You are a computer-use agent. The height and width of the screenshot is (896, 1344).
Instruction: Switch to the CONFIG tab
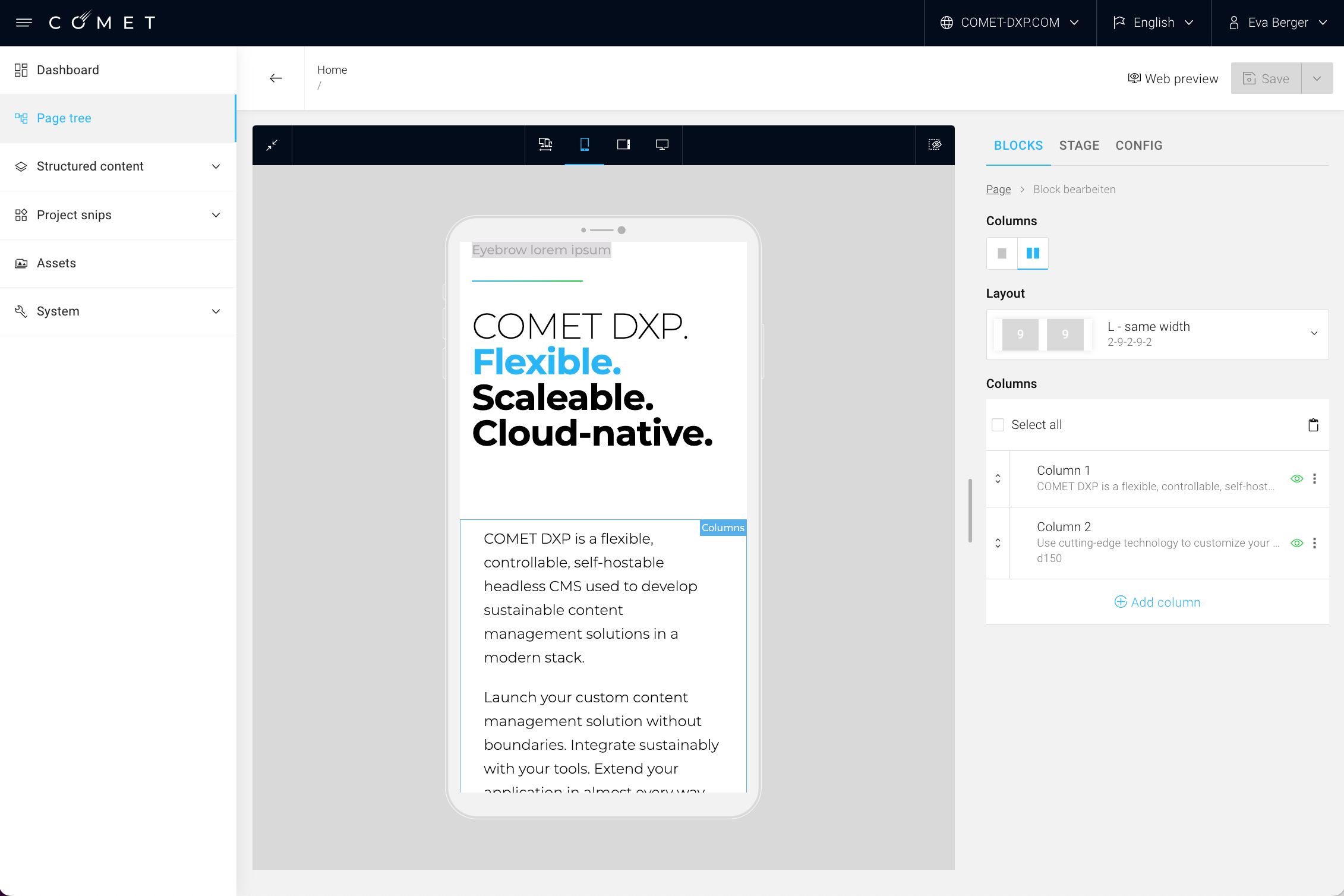coord(1139,146)
